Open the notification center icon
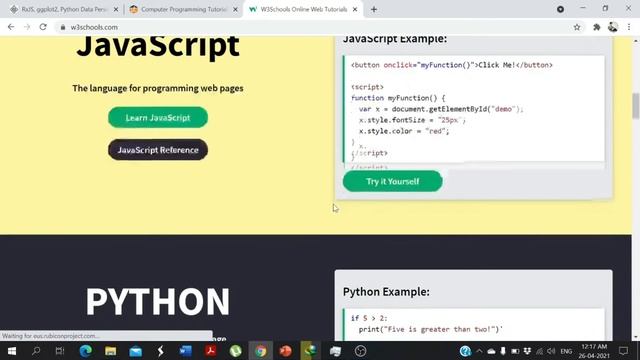 point(623,351)
